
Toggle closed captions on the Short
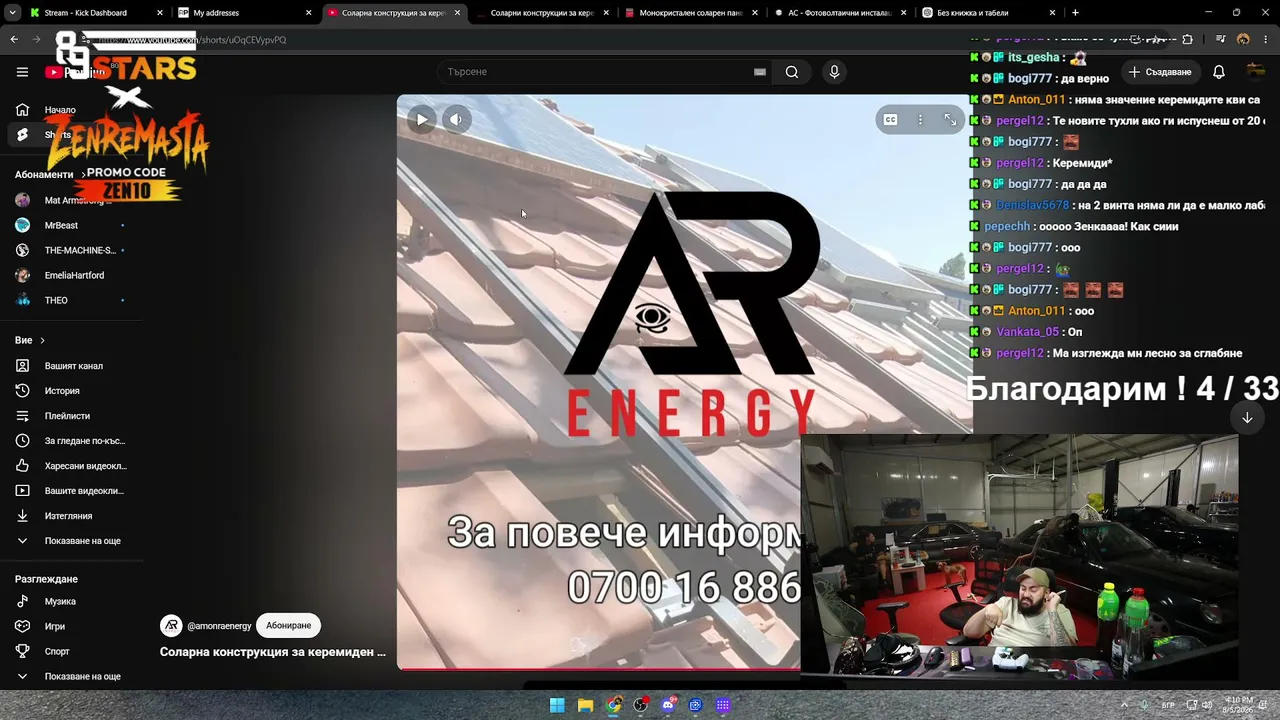pos(890,120)
